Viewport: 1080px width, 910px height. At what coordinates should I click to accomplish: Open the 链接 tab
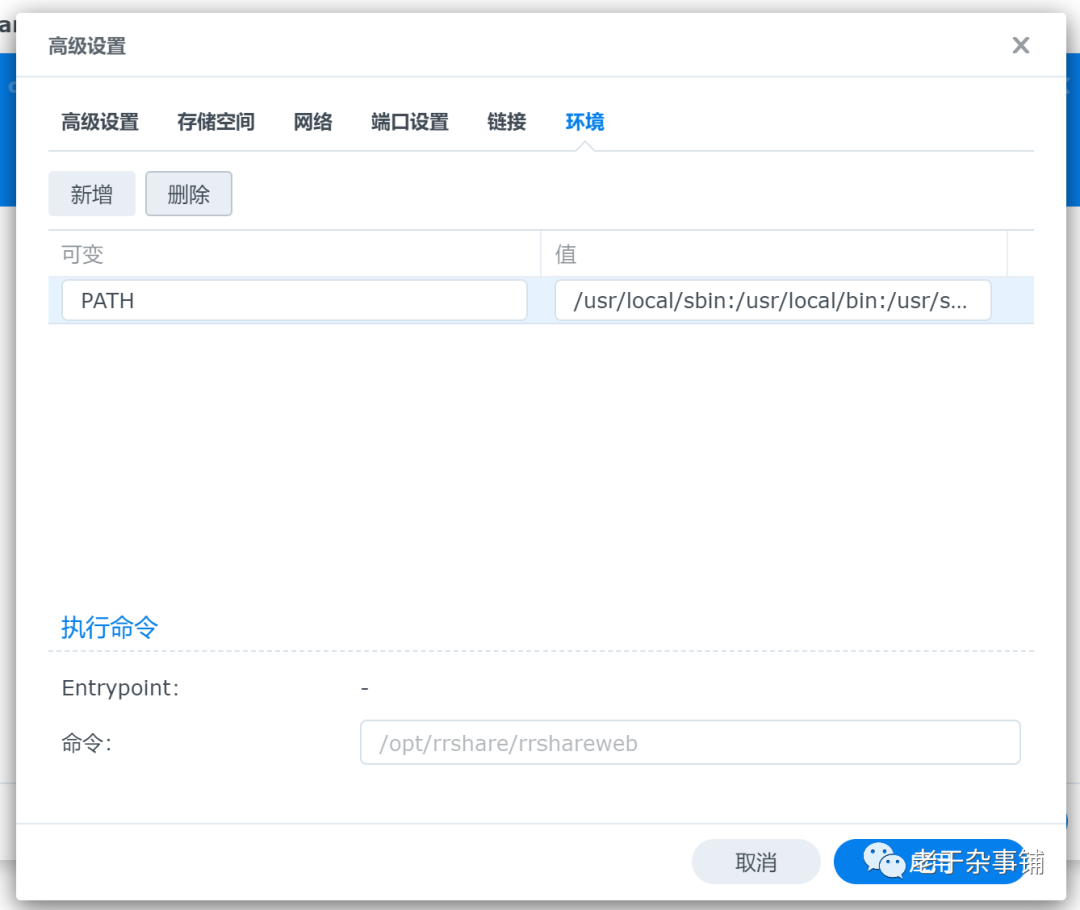click(x=506, y=122)
